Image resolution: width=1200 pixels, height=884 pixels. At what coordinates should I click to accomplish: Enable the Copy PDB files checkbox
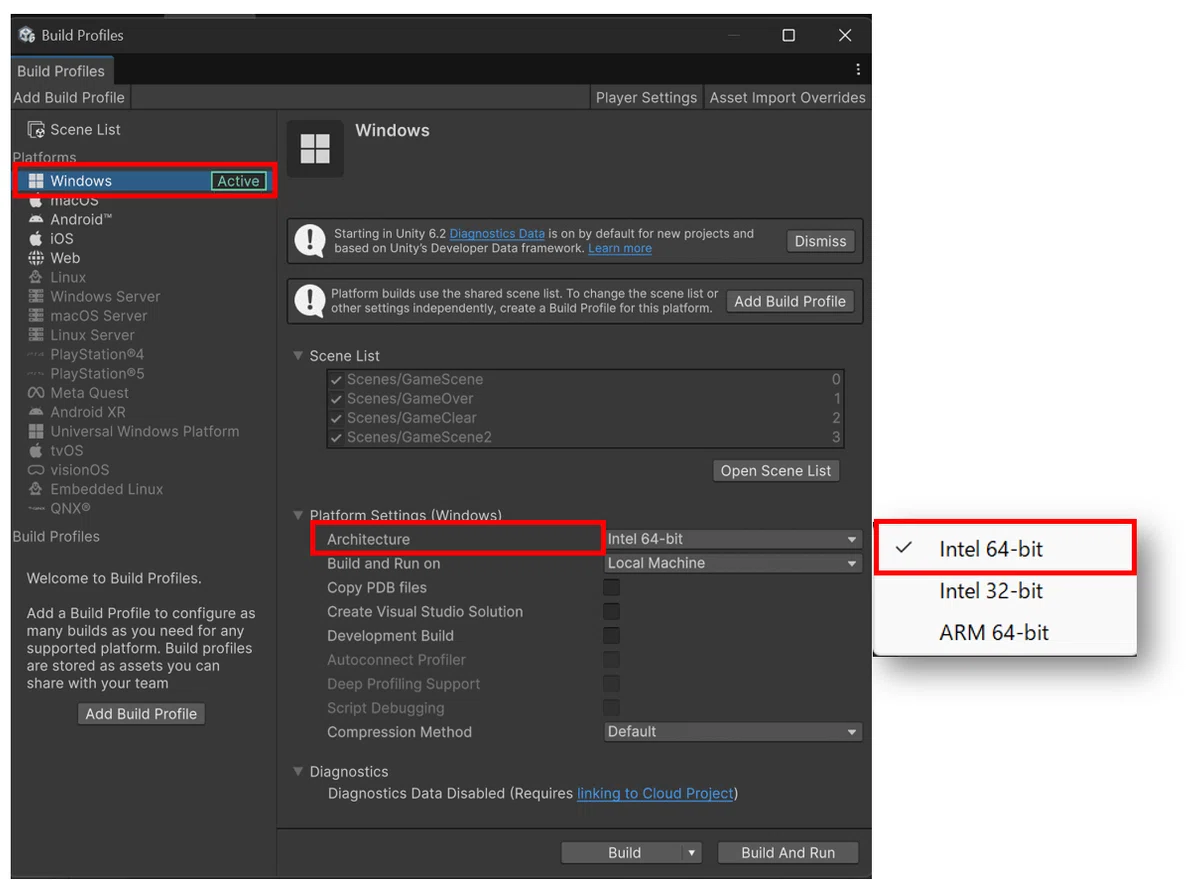coord(611,587)
